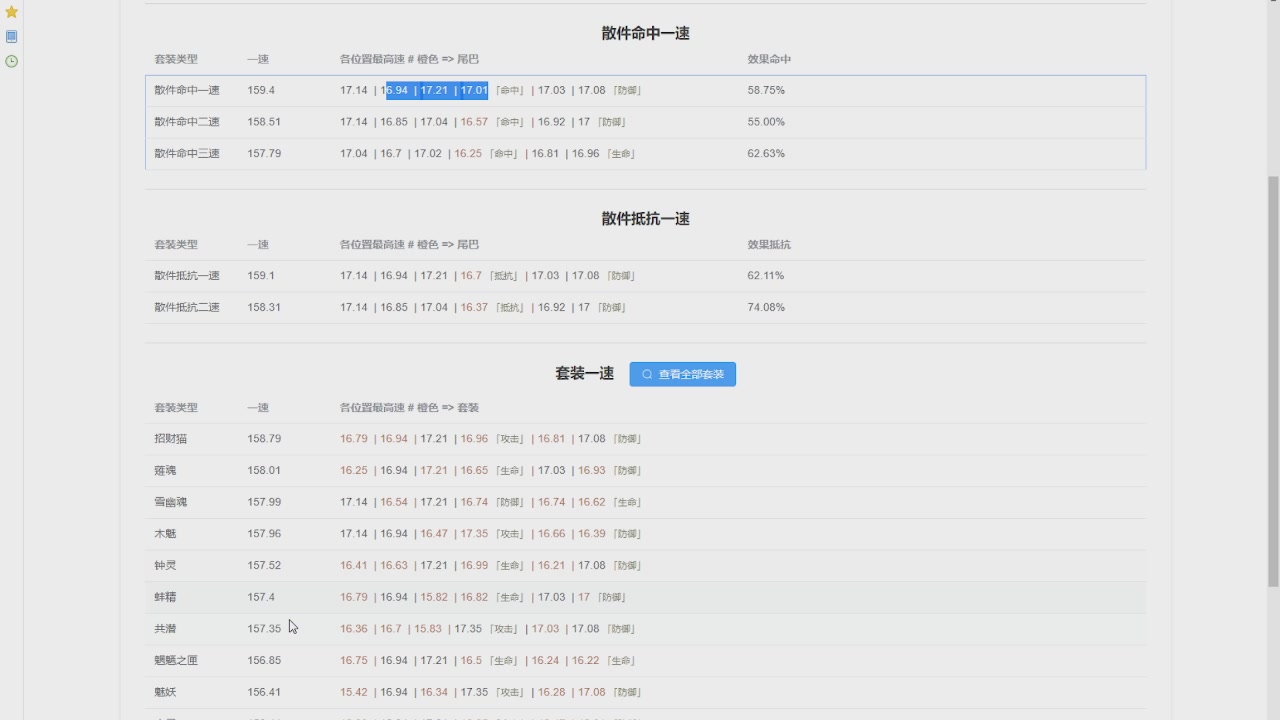Viewport: 1280px width, 720px height.
Task: Click 各位置最高速 # 橙色 => 套装 header
Action: point(409,408)
